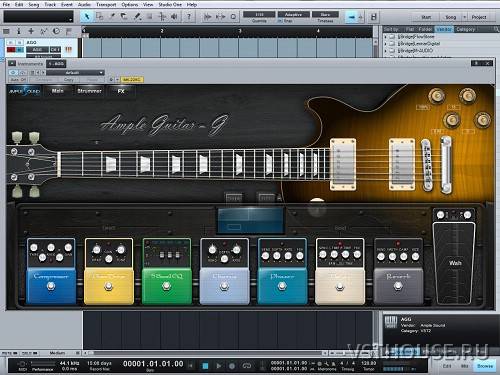
Task: Open Quantize value field
Action: click(x=259, y=15)
